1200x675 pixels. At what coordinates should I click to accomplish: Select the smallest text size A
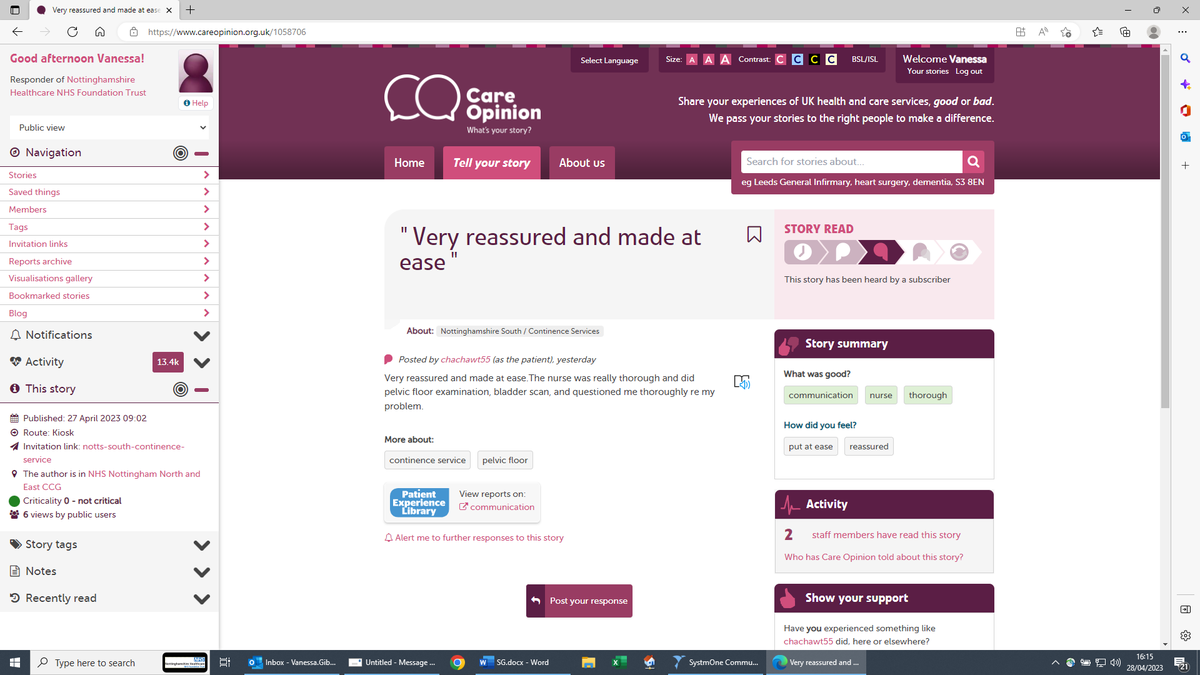tap(692, 60)
